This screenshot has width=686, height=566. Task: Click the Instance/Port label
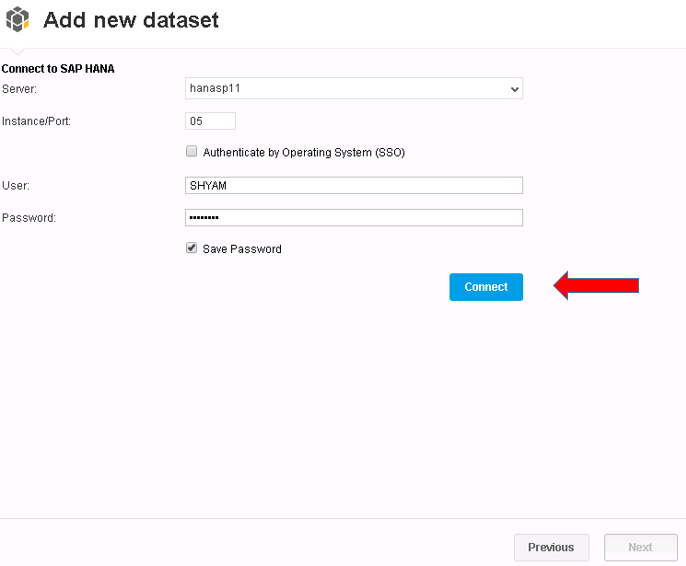pos(36,121)
